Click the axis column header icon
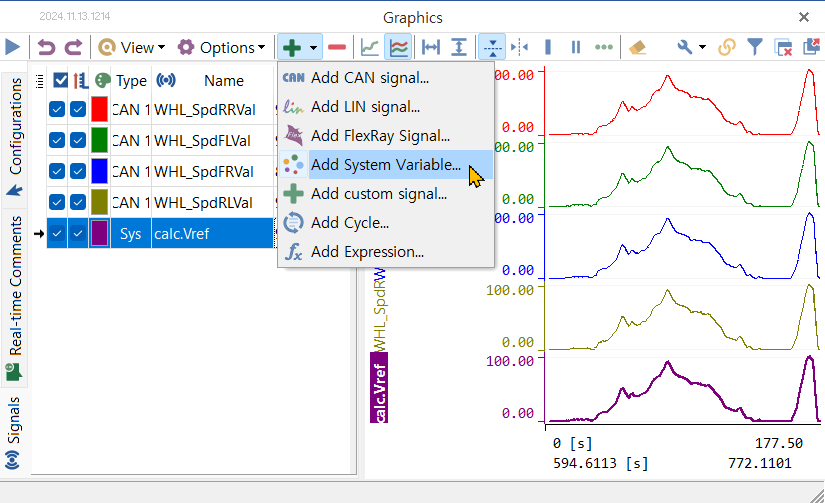 80,81
